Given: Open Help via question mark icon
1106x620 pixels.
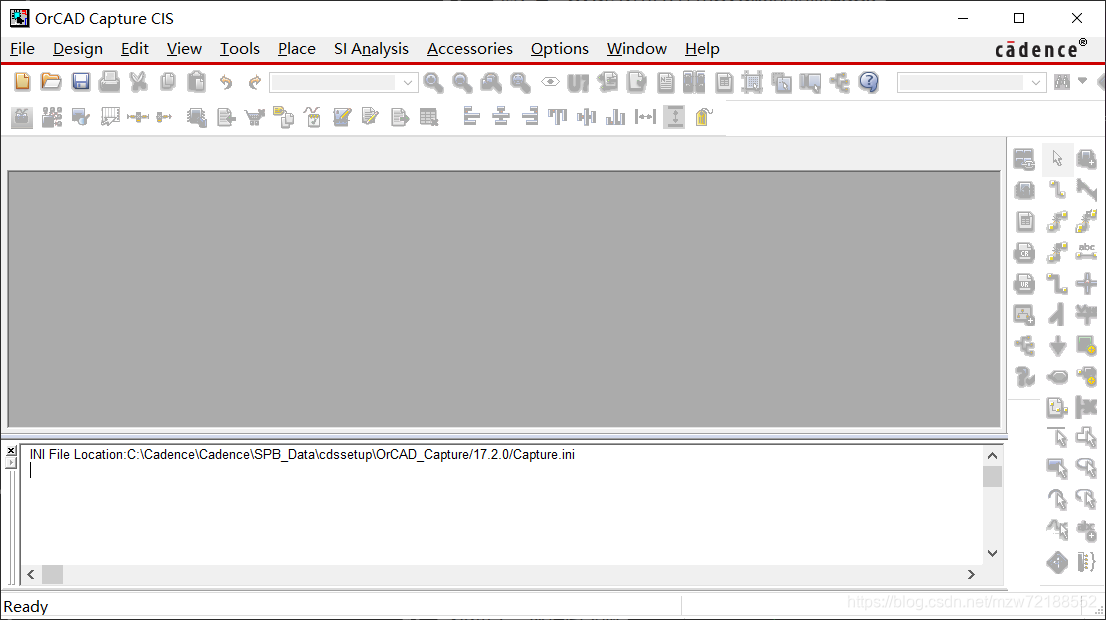Looking at the screenshot, I should pos(869,82).
